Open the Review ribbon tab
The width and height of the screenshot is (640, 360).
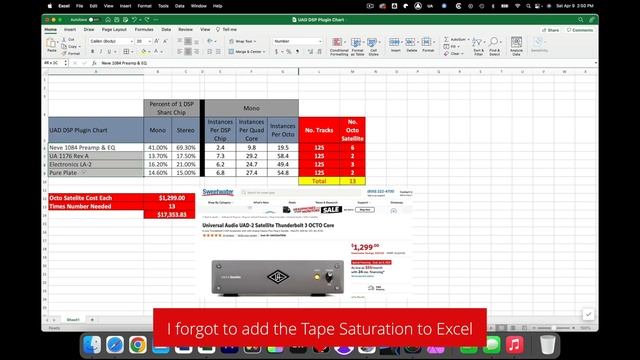185,30
